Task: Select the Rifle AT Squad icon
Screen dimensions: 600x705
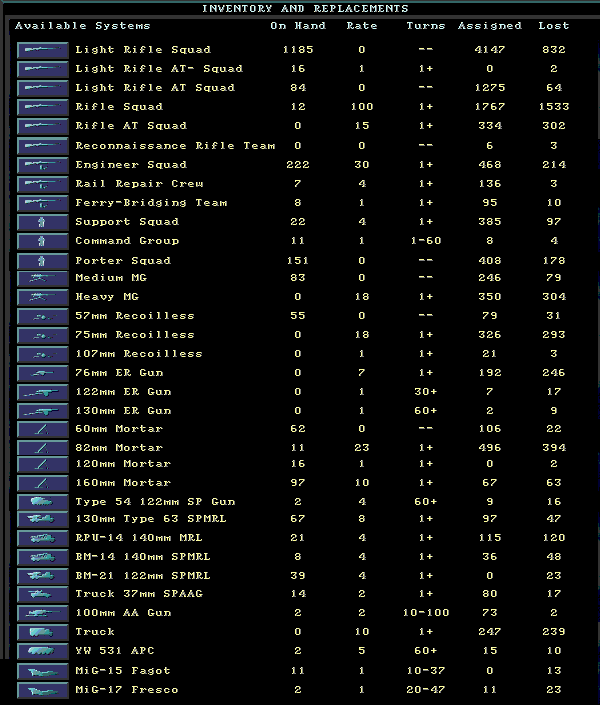Action: pyautogui.click(x=43, y=126)
